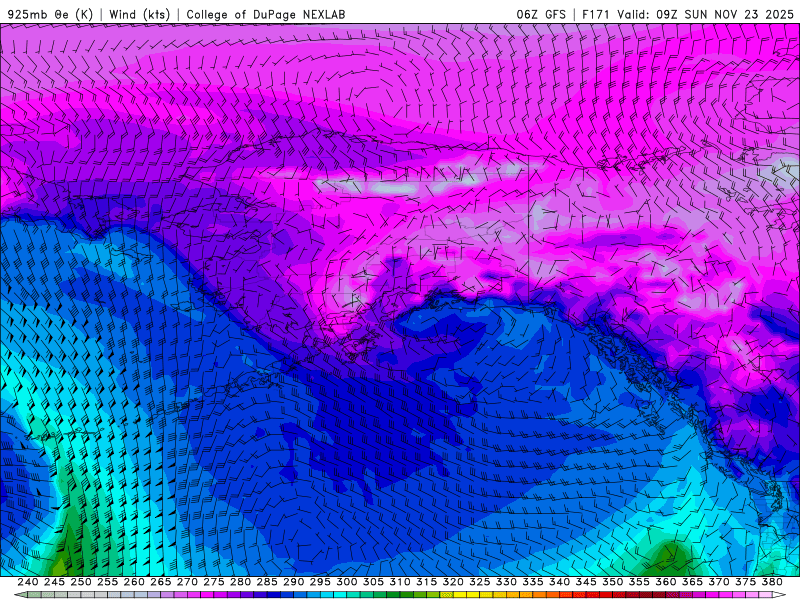Choose the 355 legend value

639,582
